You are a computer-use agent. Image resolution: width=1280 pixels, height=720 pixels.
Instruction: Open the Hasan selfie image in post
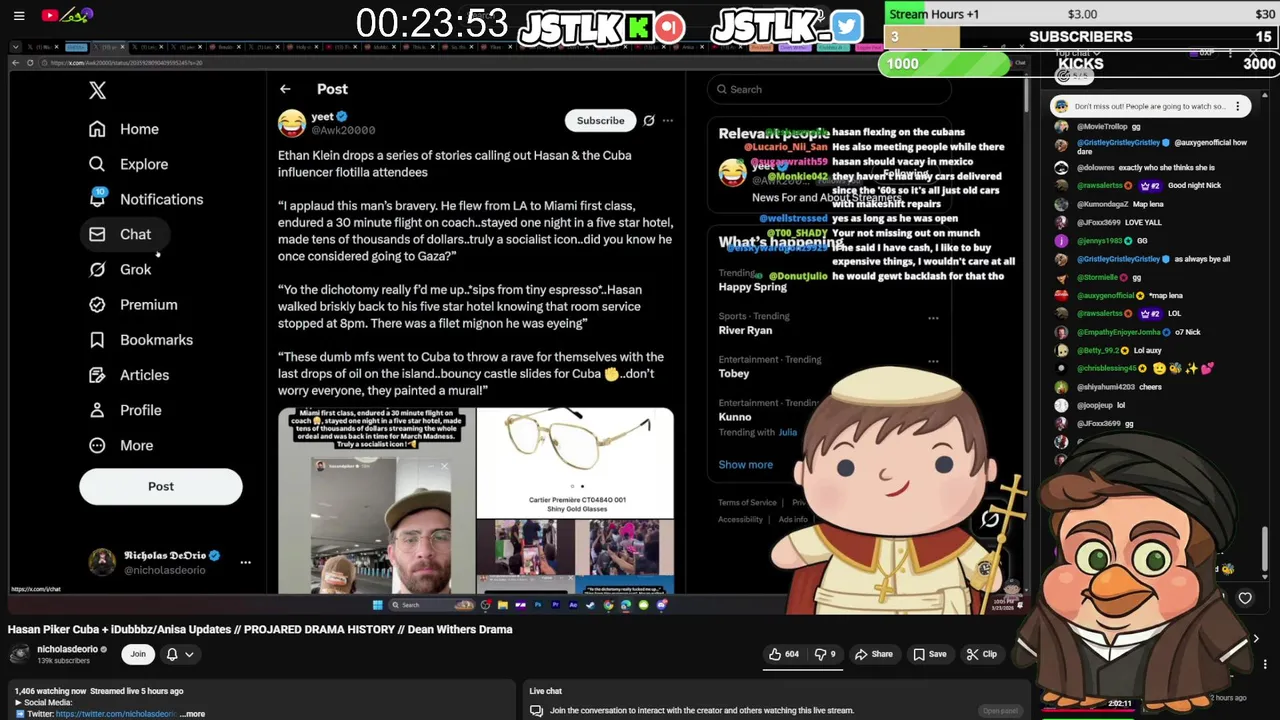coord(376,501)
